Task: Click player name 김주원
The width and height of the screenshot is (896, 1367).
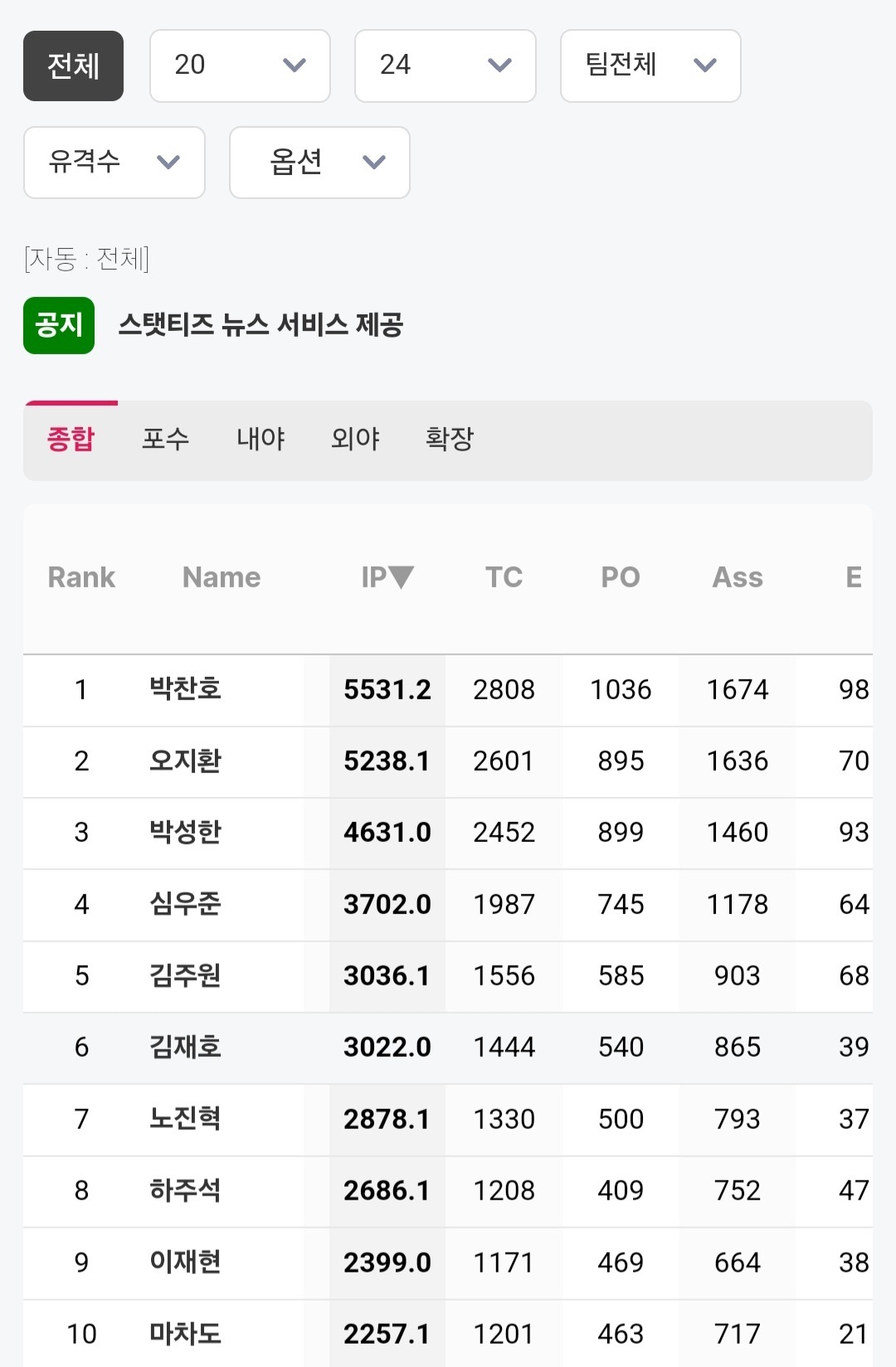Action: point(185,975)
